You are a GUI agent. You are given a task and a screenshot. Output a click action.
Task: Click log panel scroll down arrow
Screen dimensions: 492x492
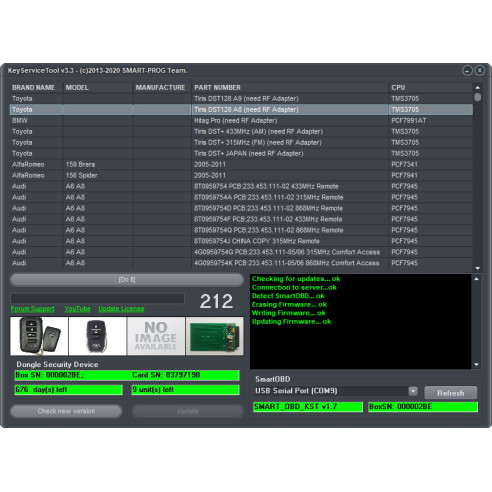coord(477,365)
